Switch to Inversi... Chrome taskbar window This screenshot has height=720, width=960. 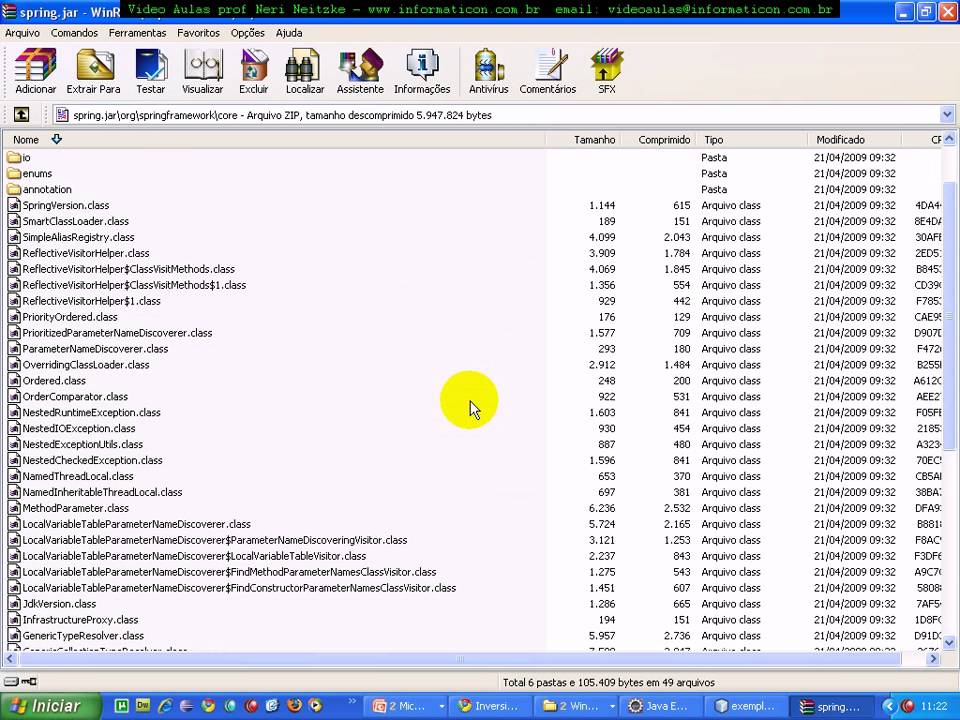pos(488,706)
